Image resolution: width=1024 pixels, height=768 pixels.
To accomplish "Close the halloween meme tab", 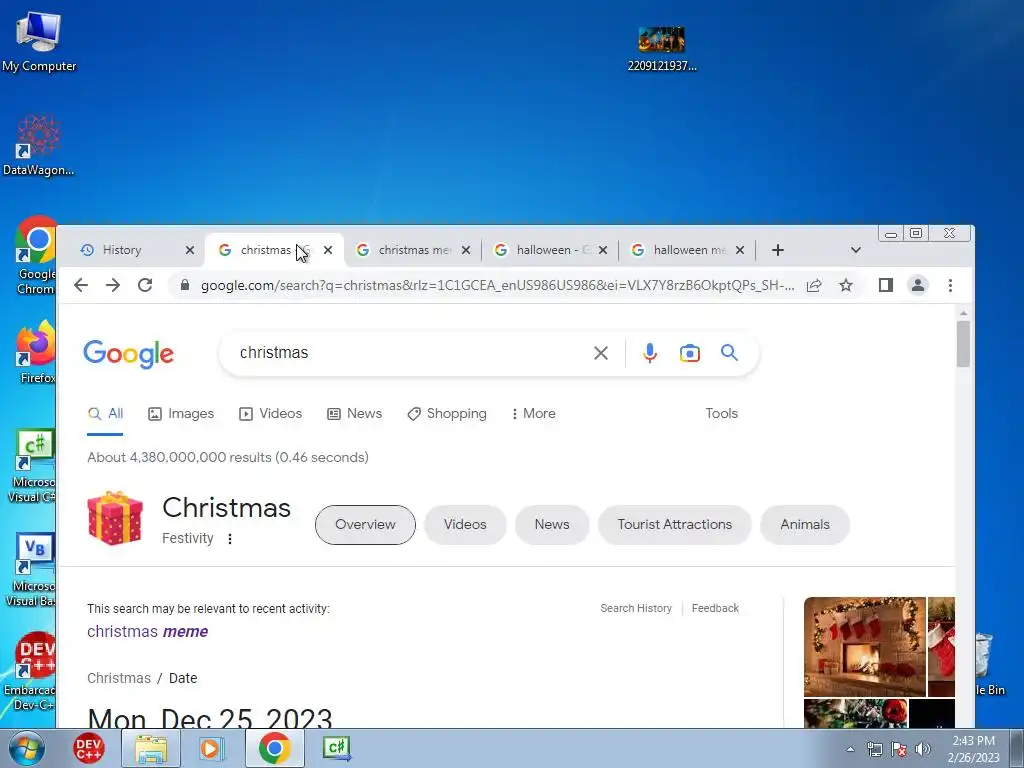I will click(x=740, y=250).
